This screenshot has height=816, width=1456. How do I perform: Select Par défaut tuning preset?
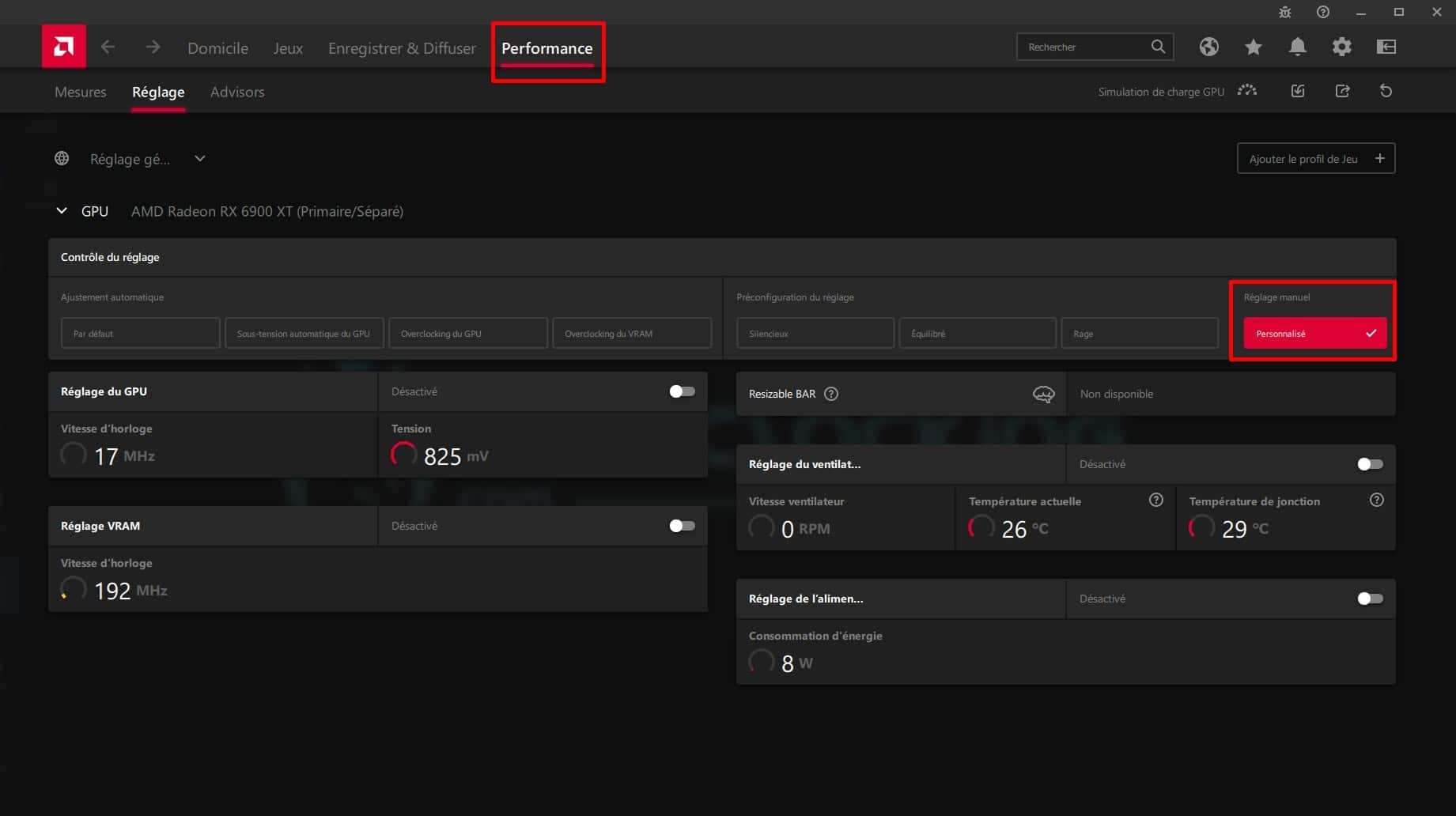140,333
